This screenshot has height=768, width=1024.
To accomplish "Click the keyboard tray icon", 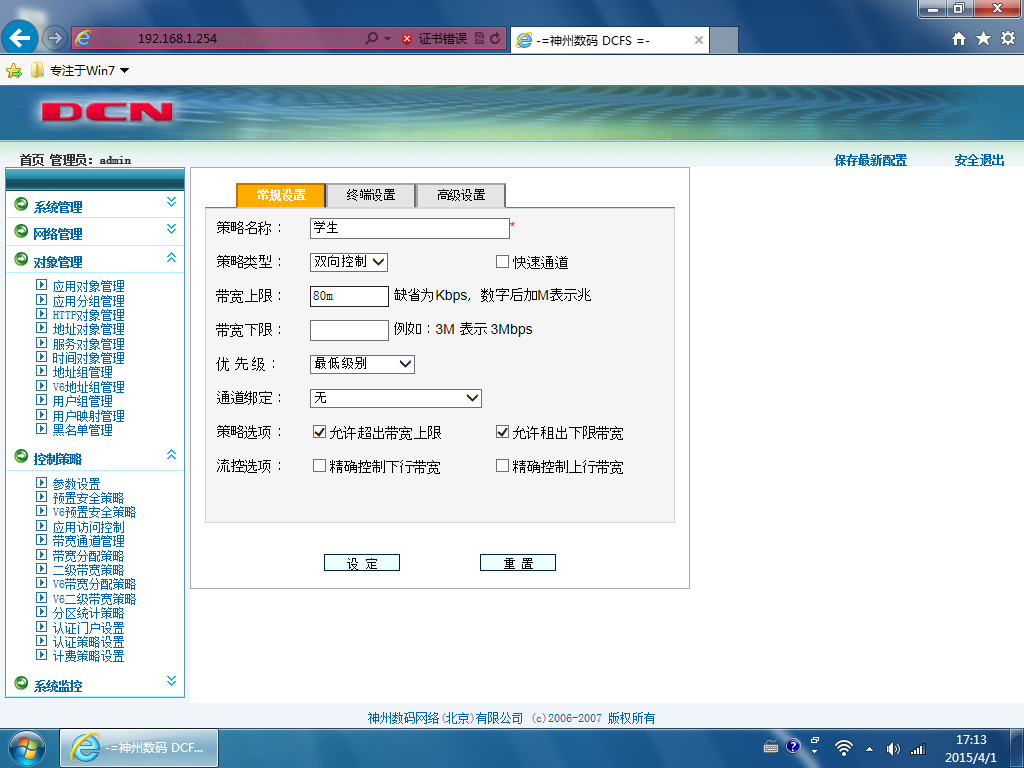I will [771, 748].
